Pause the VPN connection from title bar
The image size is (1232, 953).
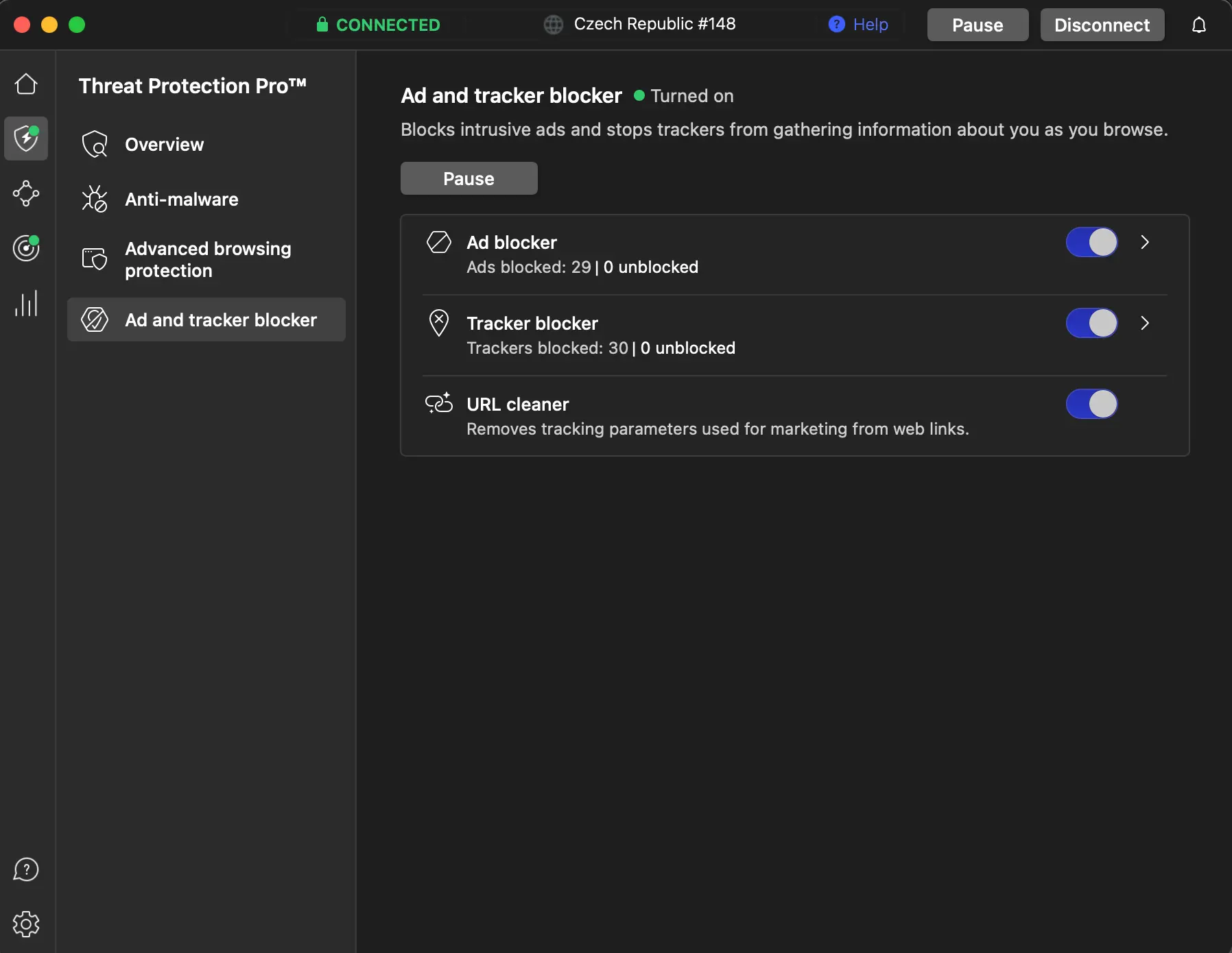pyautogui.click(x=978, y=25)
